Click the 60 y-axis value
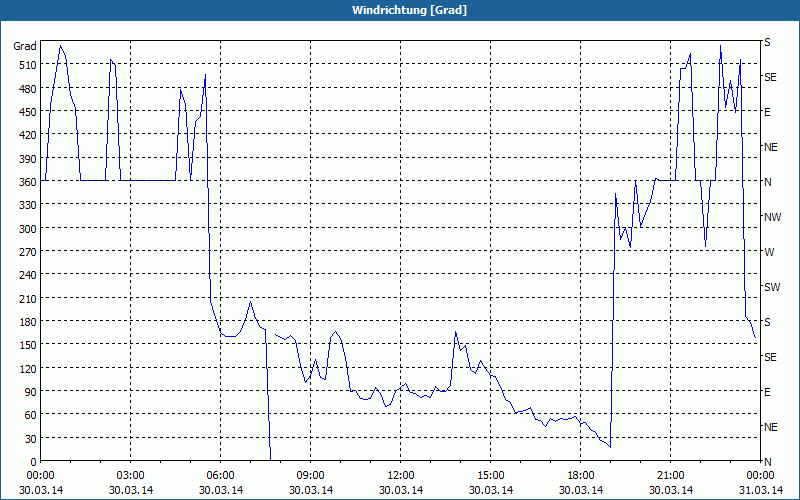 [31, 415]
